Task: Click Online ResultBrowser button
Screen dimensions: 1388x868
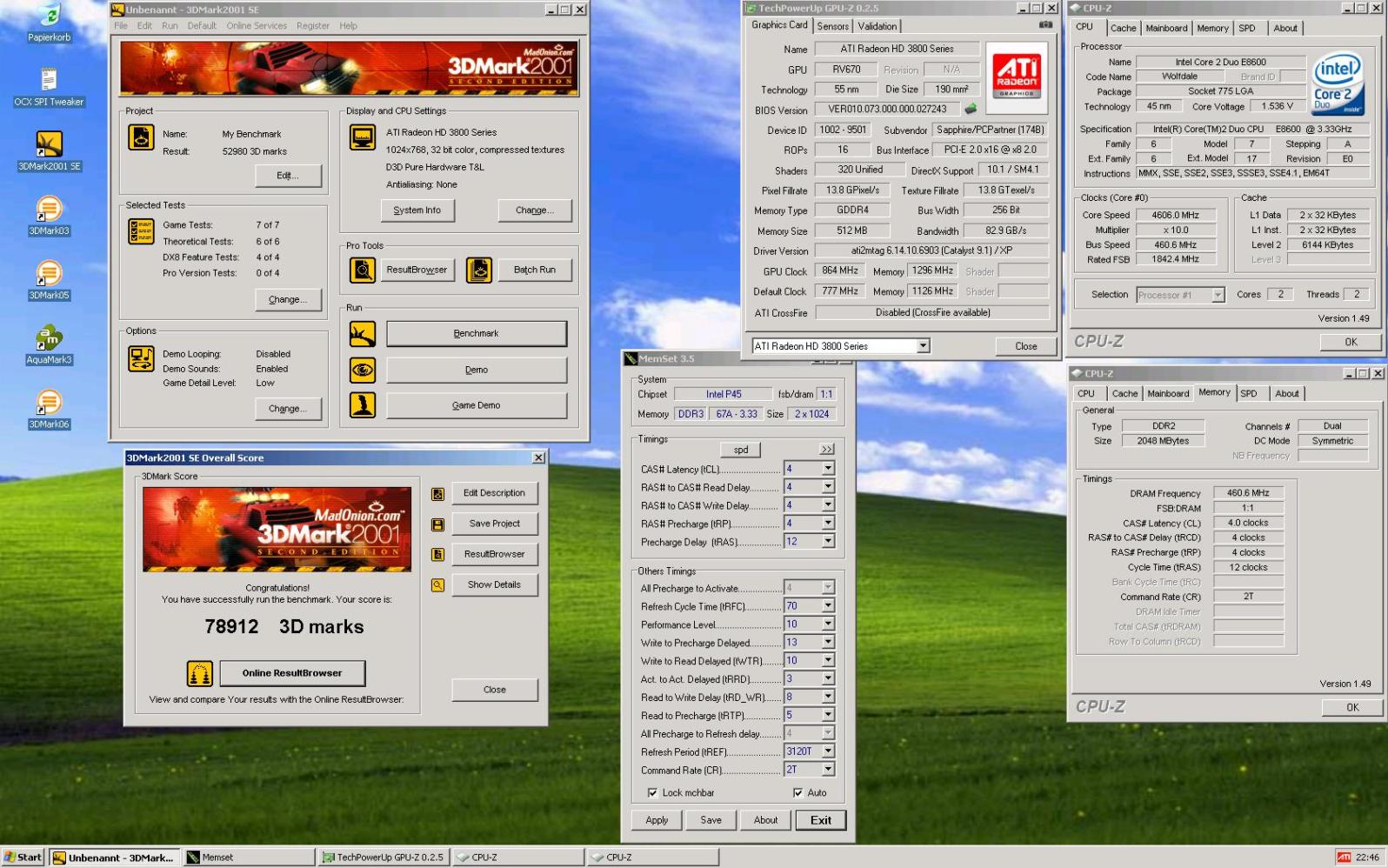Action: click(x=292, y=673)
